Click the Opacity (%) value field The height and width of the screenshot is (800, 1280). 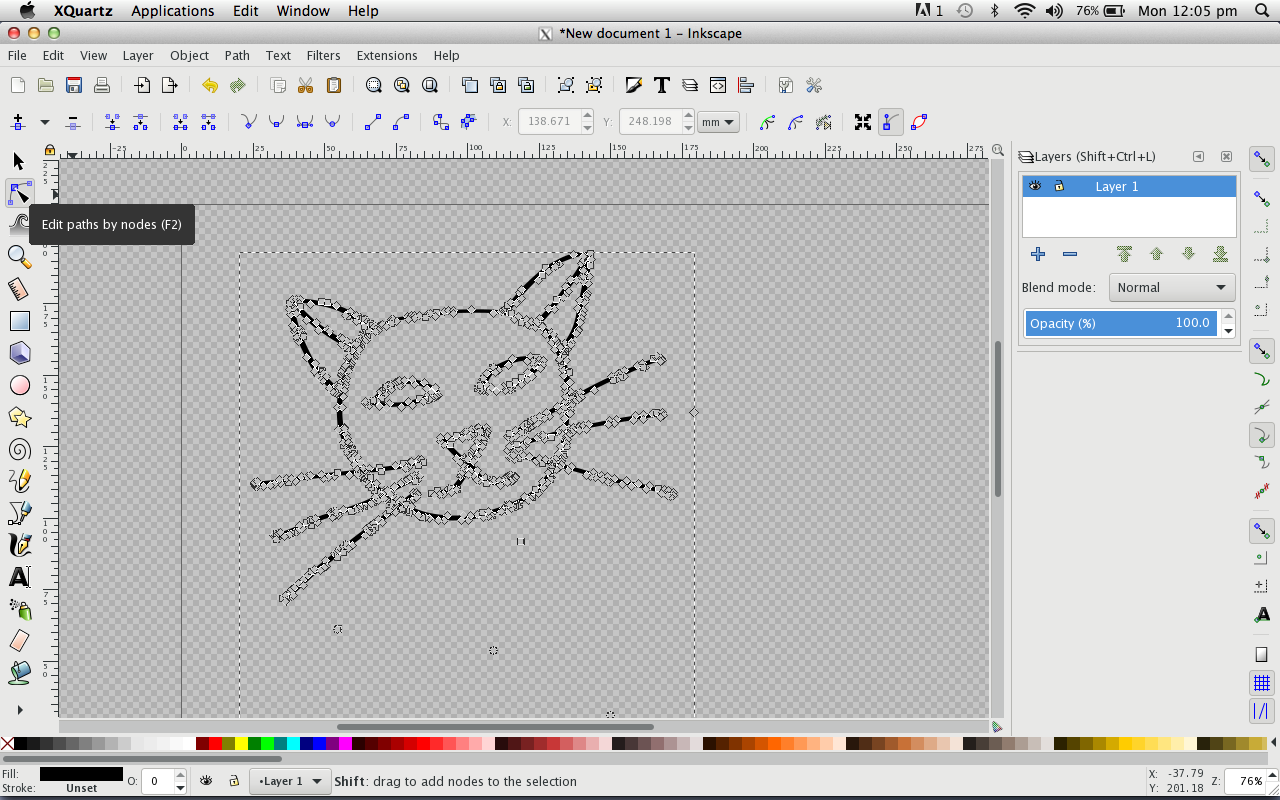click(x=1121, y=323)
